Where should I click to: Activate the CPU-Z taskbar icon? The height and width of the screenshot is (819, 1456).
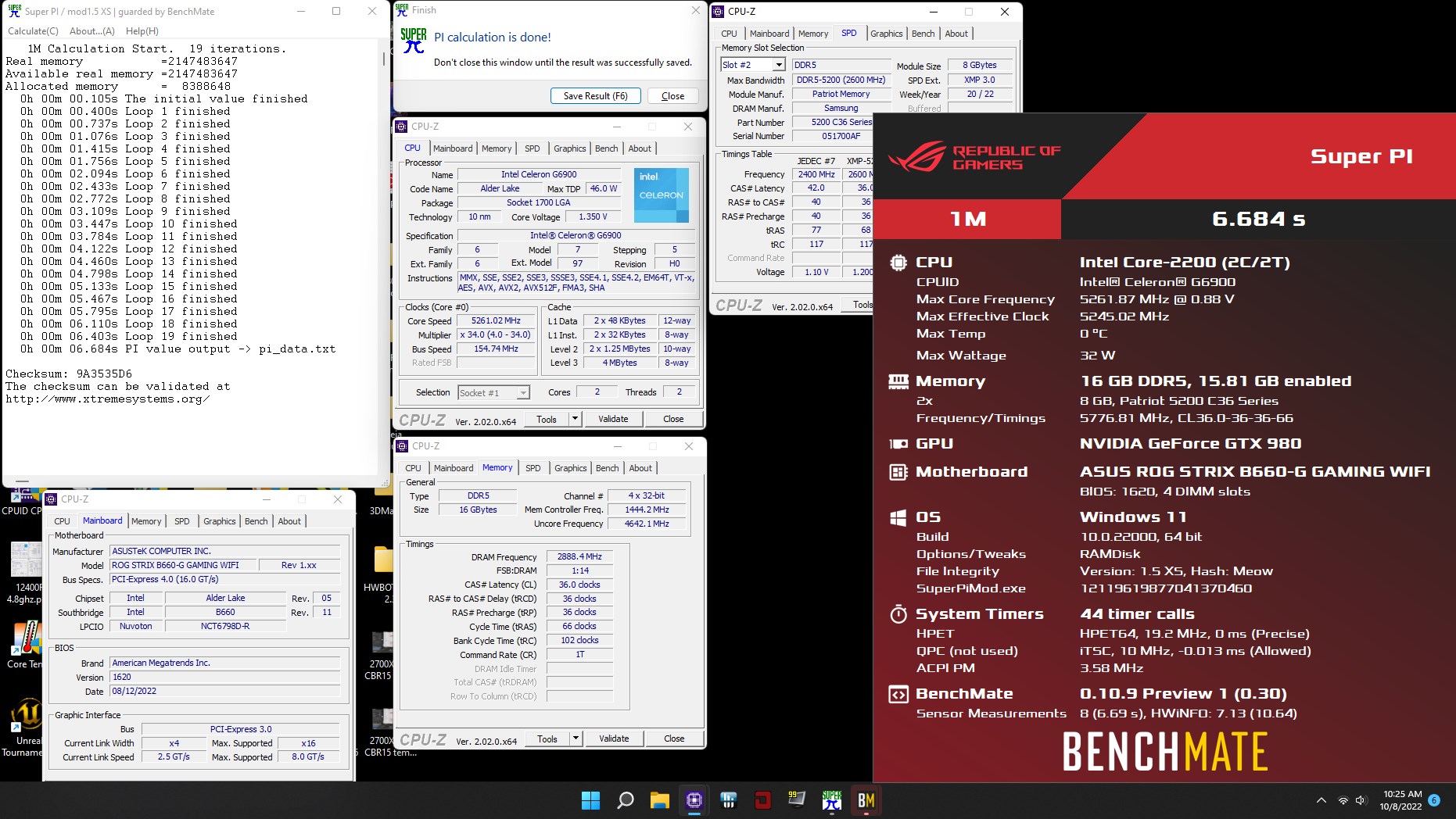[x=694, y=800]
